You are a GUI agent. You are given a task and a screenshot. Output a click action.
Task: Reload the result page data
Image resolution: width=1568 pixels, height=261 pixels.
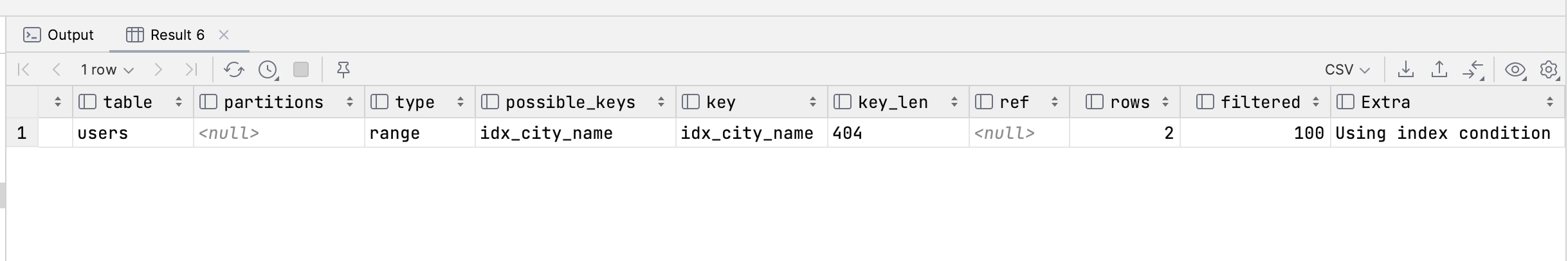[x=233, y=69]
